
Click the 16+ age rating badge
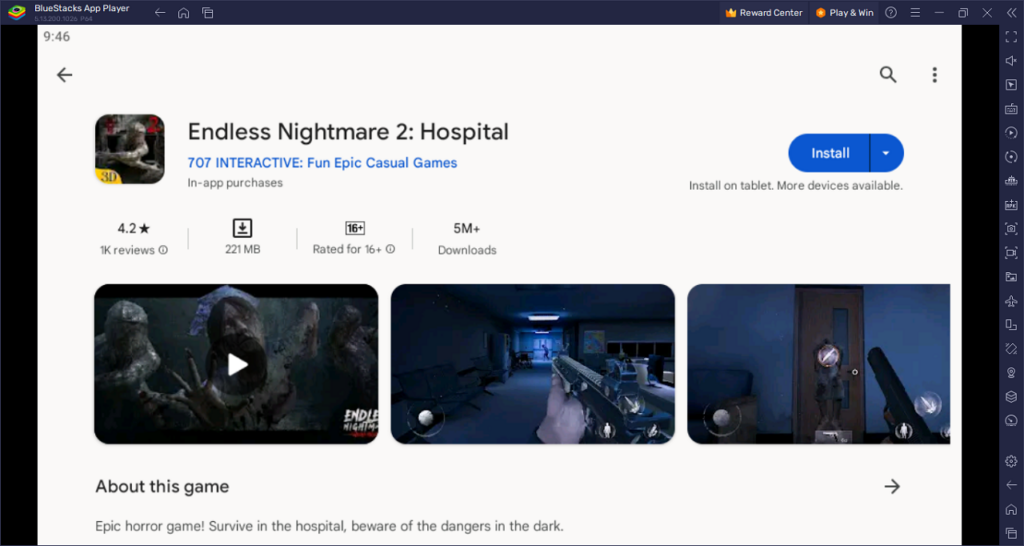355,228
